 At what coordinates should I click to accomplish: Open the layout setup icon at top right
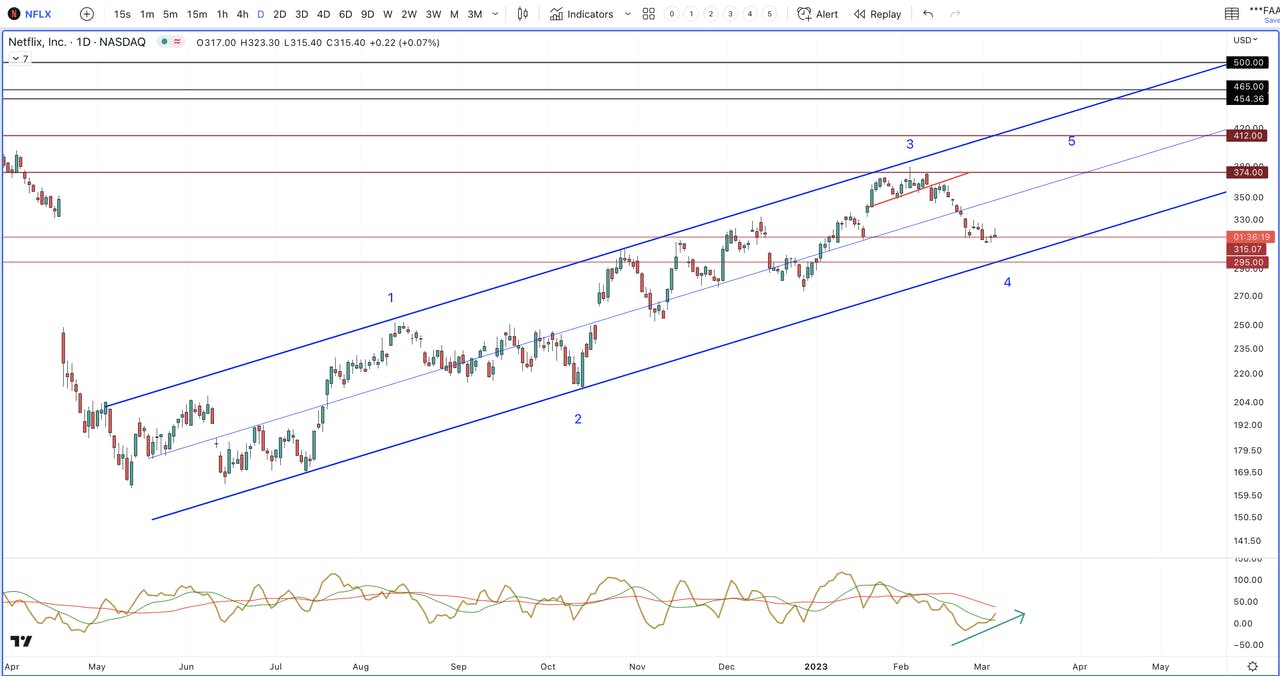click(1232, 14)
